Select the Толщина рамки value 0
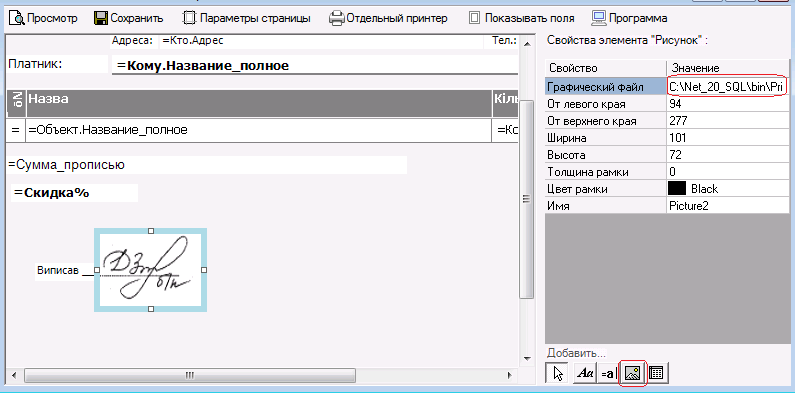795x393 pixels. click(x=728, y=172)
